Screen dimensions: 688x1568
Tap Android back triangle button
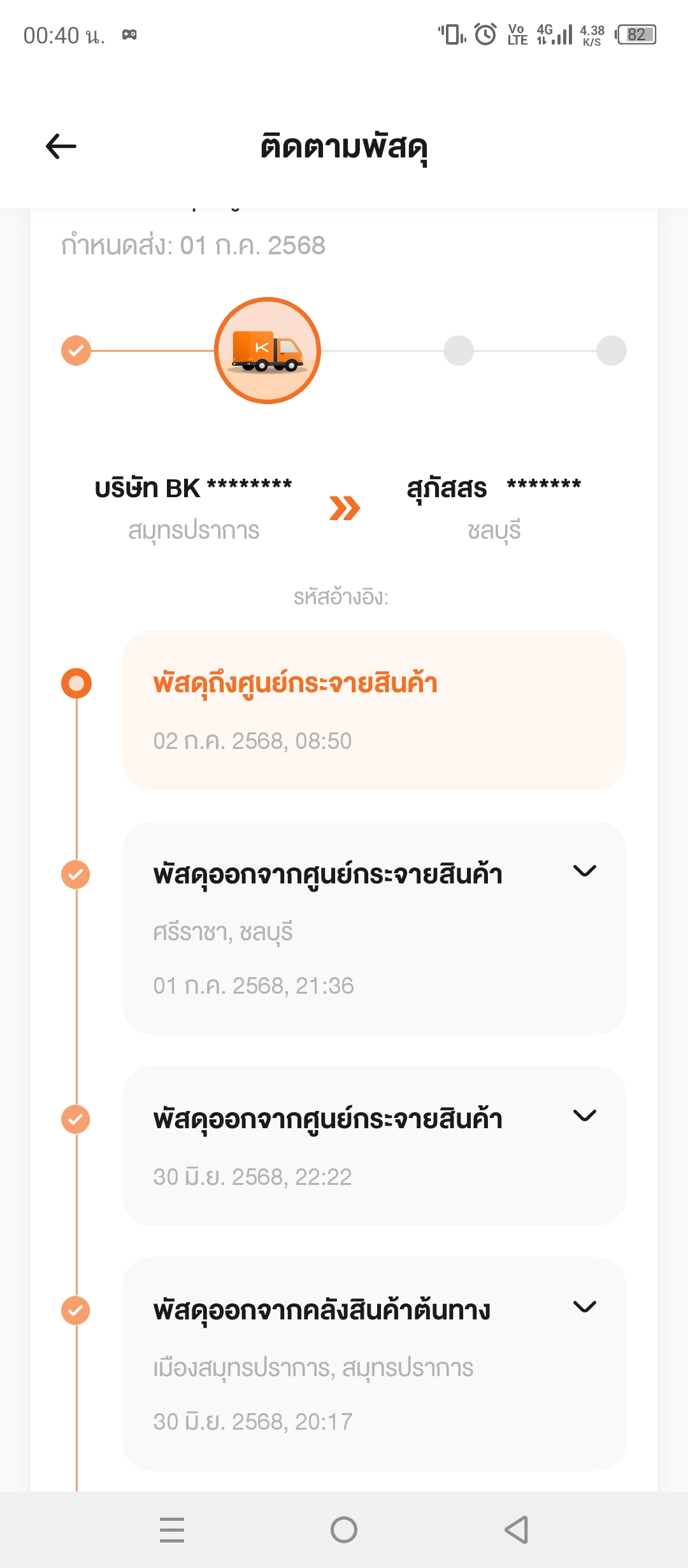[516, 1530]
